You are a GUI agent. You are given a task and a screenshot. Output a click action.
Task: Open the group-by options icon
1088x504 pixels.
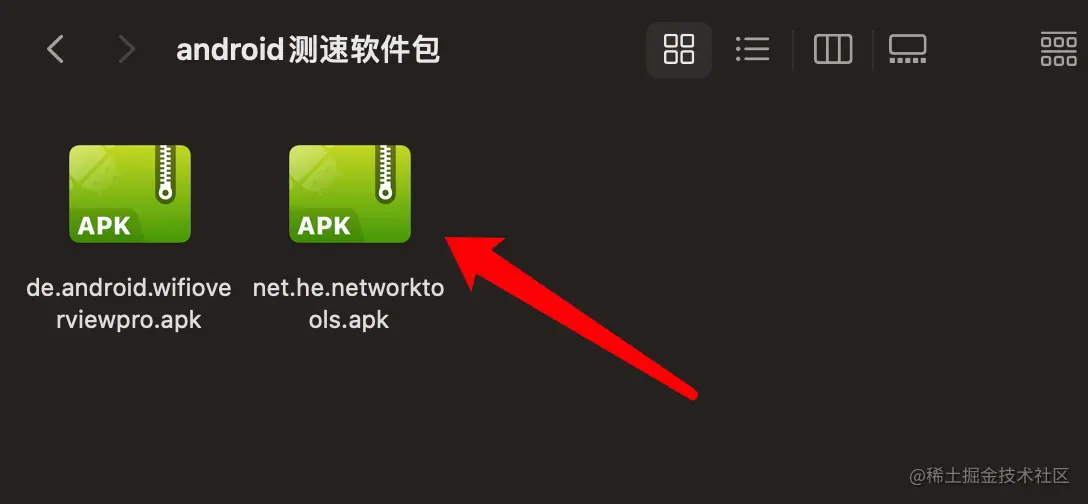1059,49
